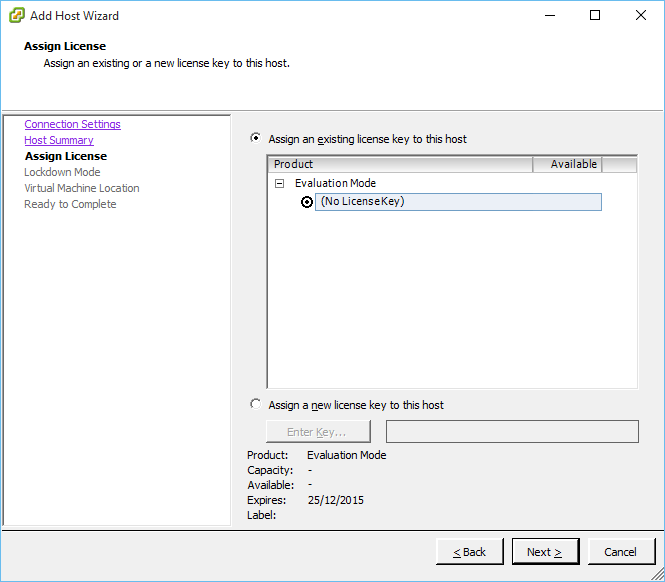
Task: Go to the Host Summary step
Action: 59,140
